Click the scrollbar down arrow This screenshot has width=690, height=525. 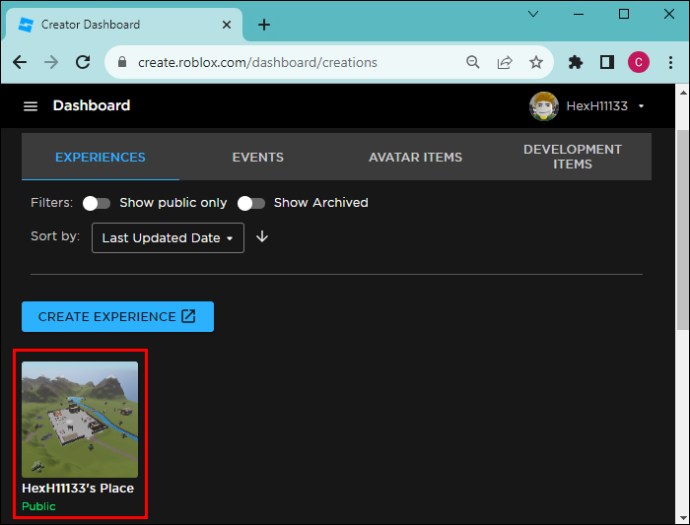[683, 518]
